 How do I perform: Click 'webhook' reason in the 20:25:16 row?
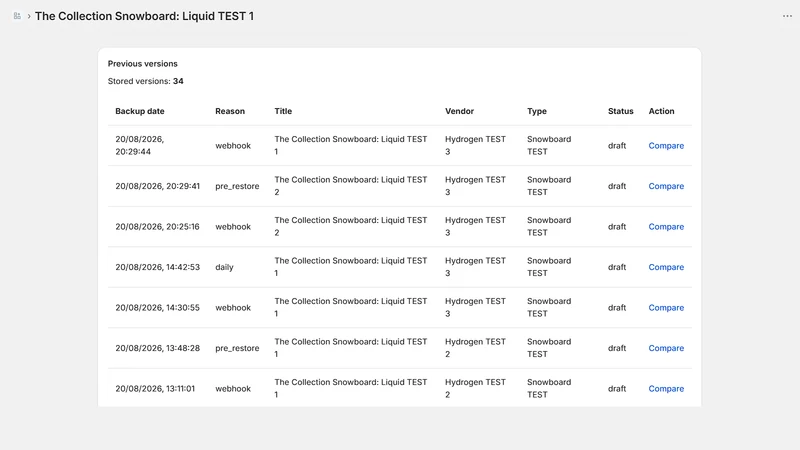click(x=233, y=227)
